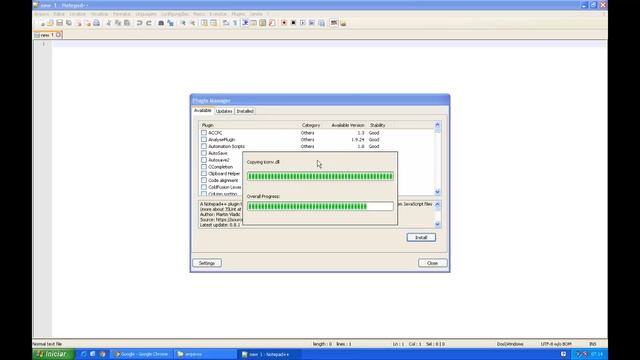Open the Arquivo menu
640x360 pixels.
point(41,14)
